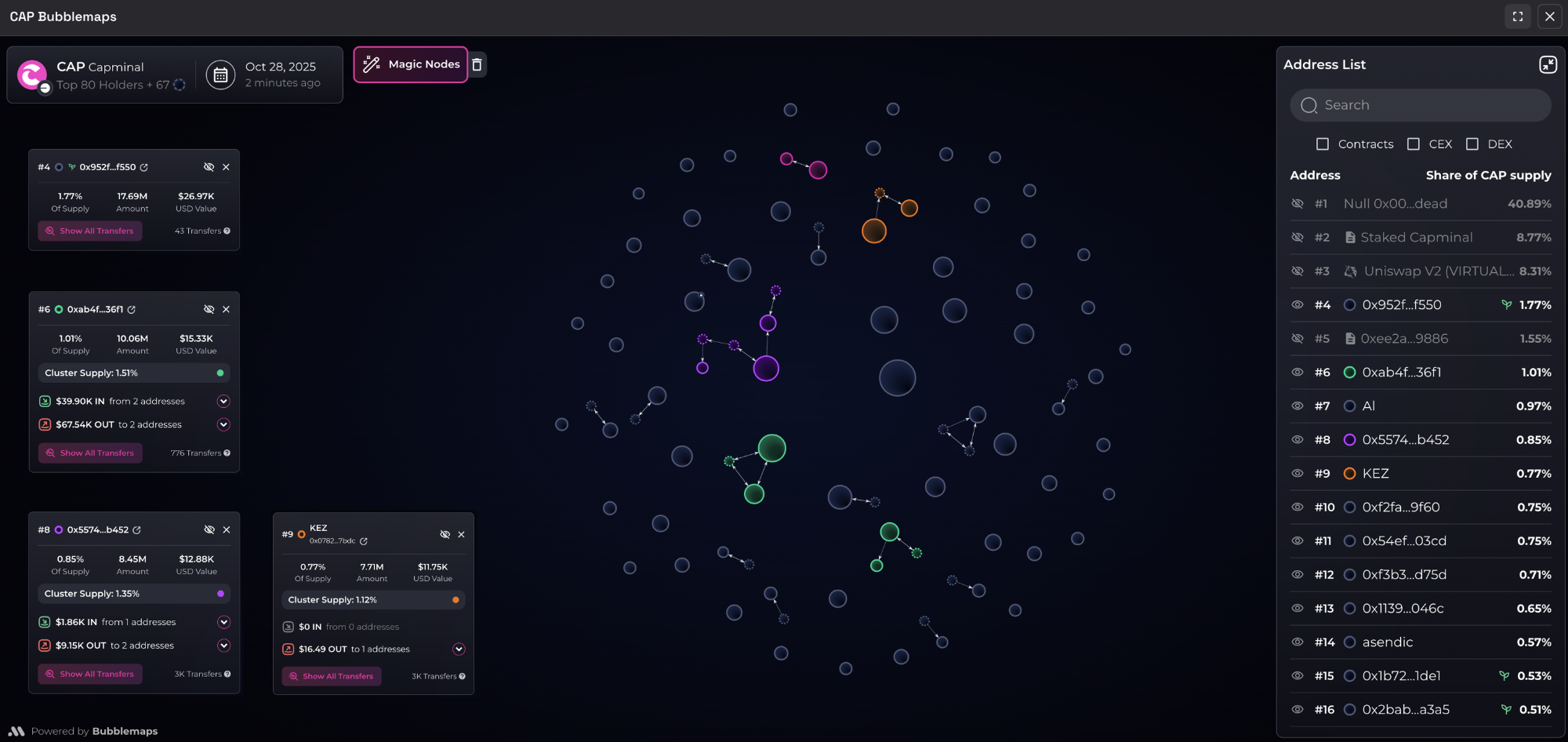Open the Powered by Bubblemaps link
1568x742 pixels.
(x=83, y=731)
